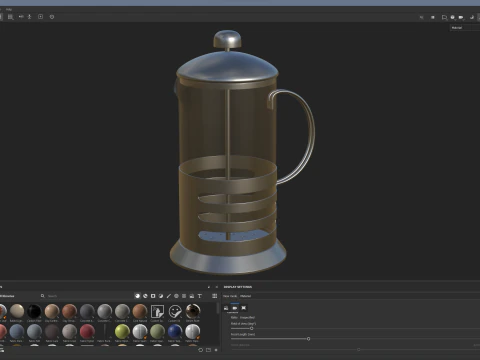Select the Environment maps image filter icon

tap(192, 296)
